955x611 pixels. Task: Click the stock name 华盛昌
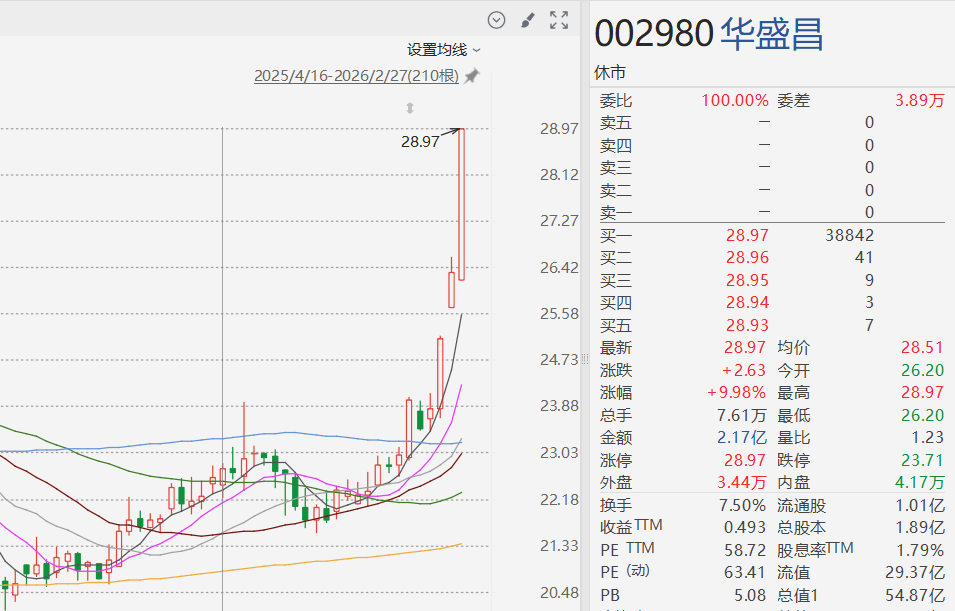[772, 34]
